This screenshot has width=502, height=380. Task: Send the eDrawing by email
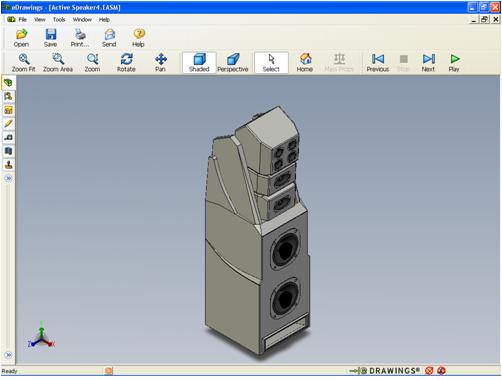pos(109,38)
